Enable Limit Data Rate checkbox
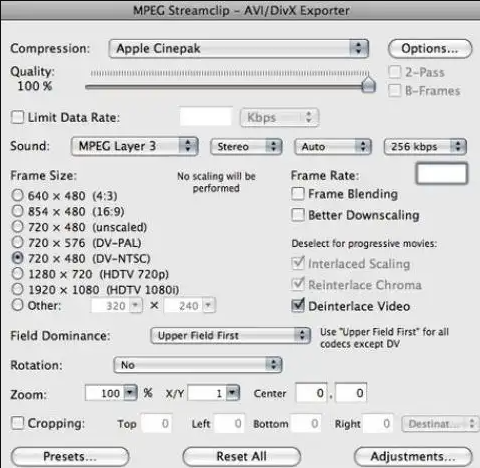This screenshot has height=468, width=480. (17, 117)
